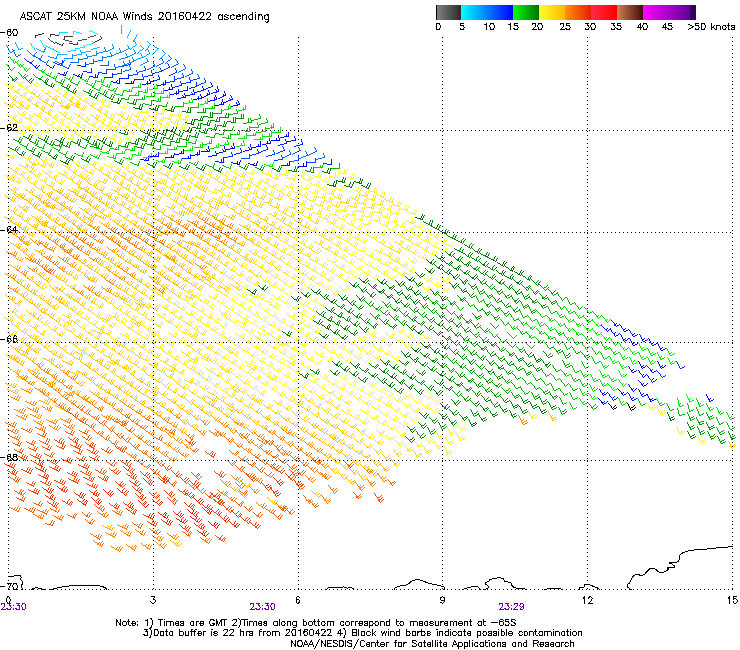Click the longitude axis label '12'
Image resolution: width=740 pixels, height=650 pixels.
(587, 600)
